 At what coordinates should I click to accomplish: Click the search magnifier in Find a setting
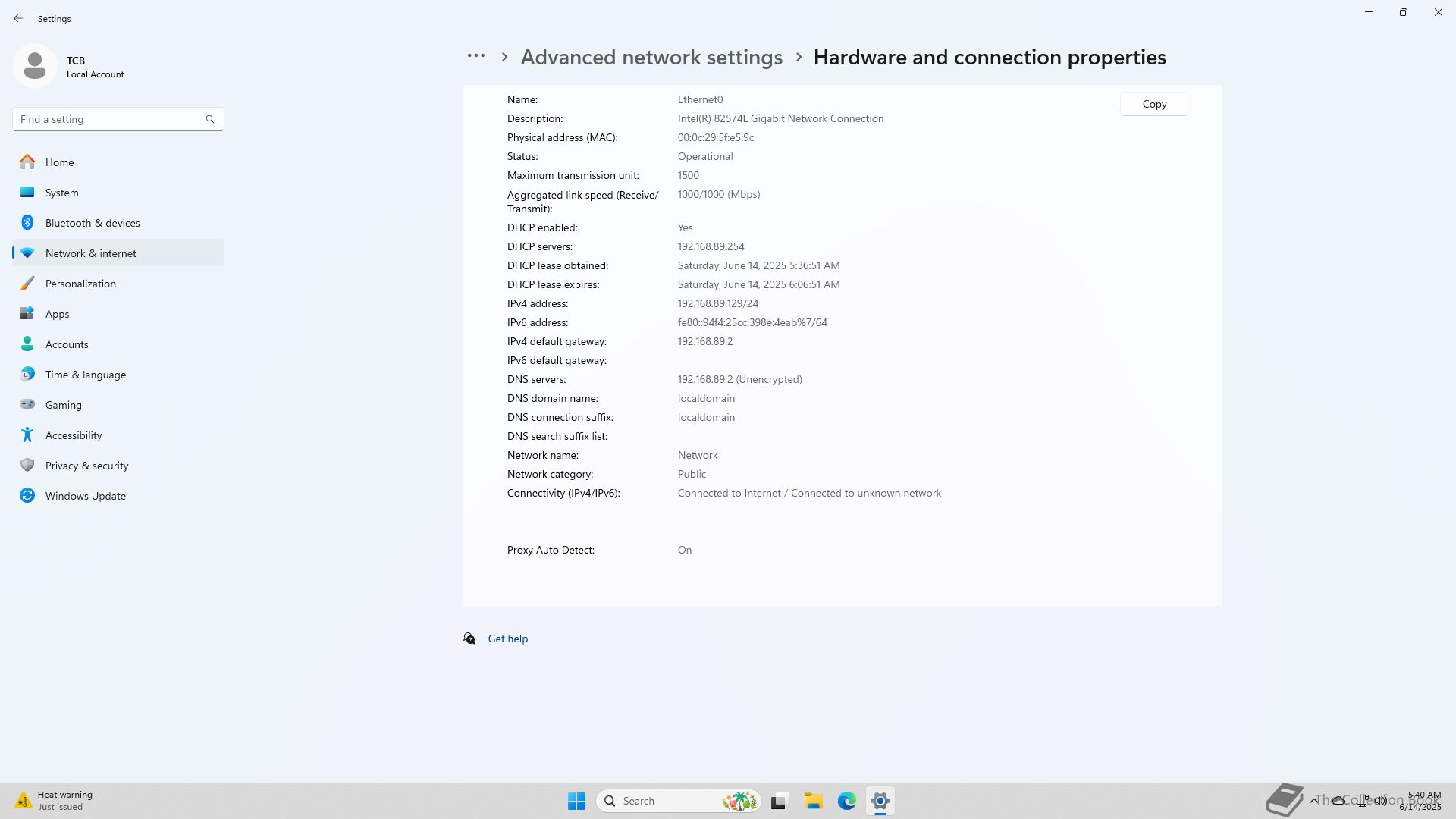pyautogui.click(x=210, y=119)
